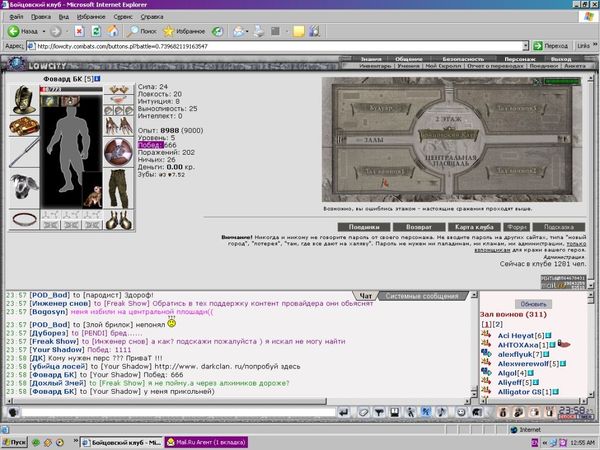The height and width of the screenshot is (450, 600).
Task: Open the Вид menu
Action: 64,17
